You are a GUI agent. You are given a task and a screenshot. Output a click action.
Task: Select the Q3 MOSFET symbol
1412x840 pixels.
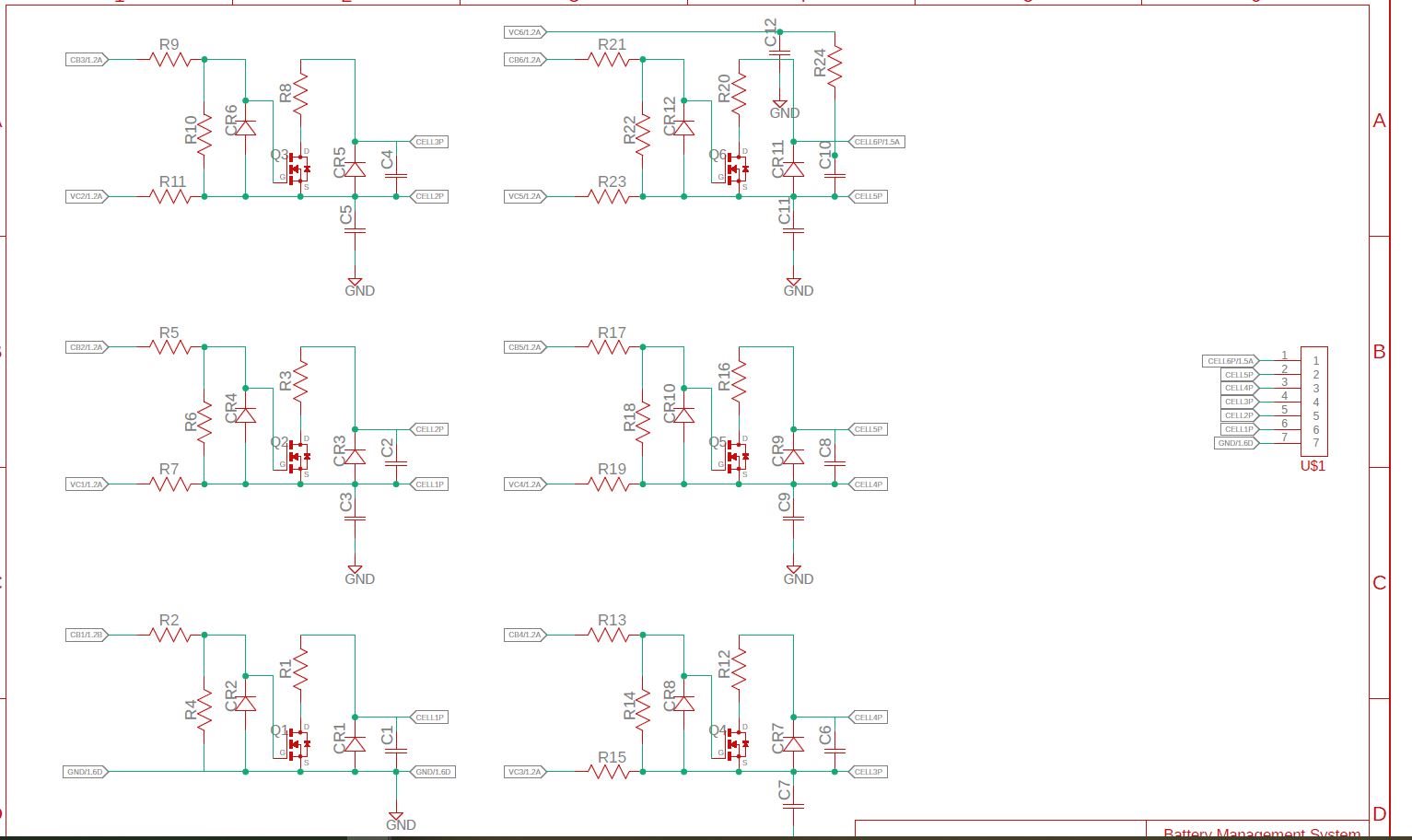coord(298,169)
